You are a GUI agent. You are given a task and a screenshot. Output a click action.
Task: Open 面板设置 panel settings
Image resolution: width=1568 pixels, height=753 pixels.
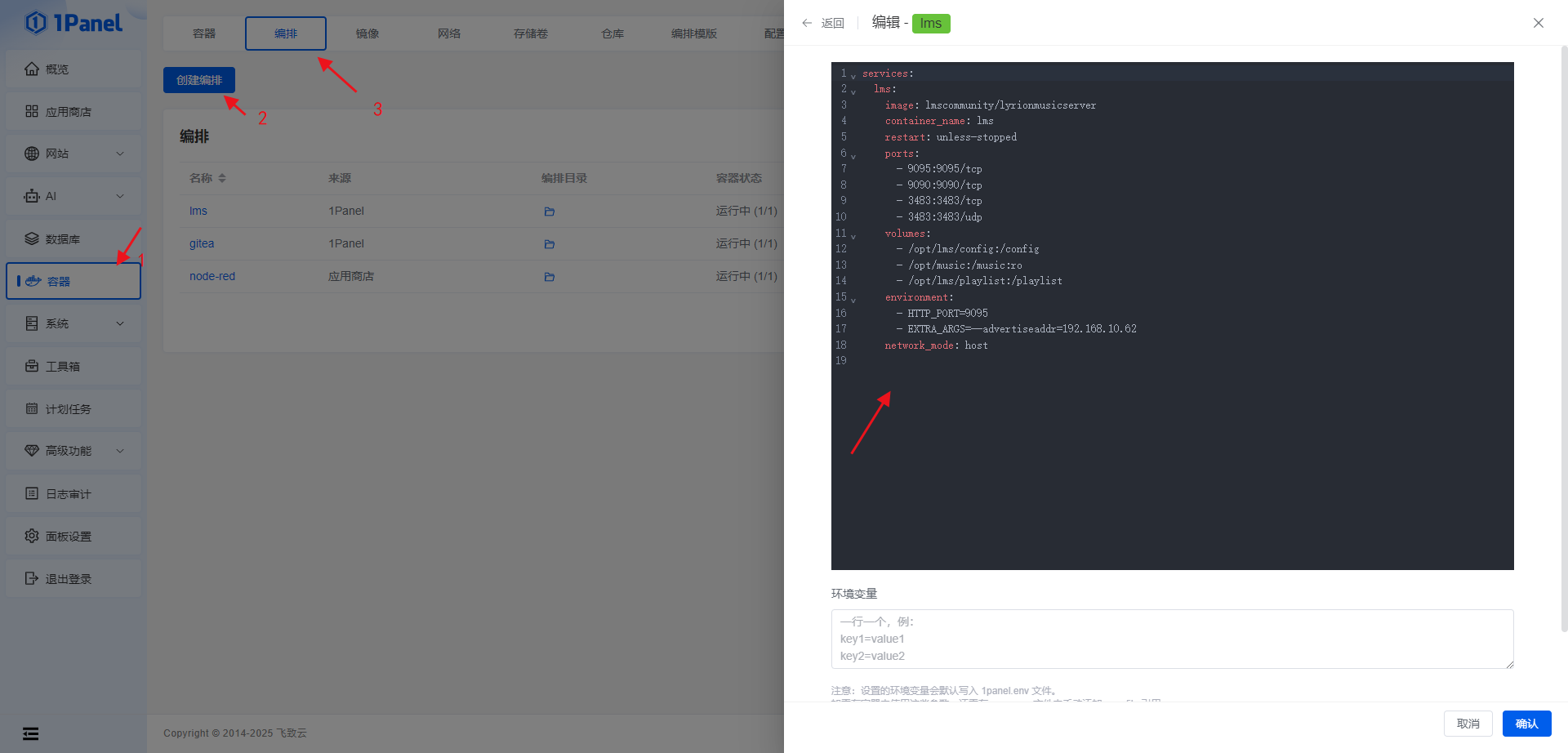tap(73, 536)
